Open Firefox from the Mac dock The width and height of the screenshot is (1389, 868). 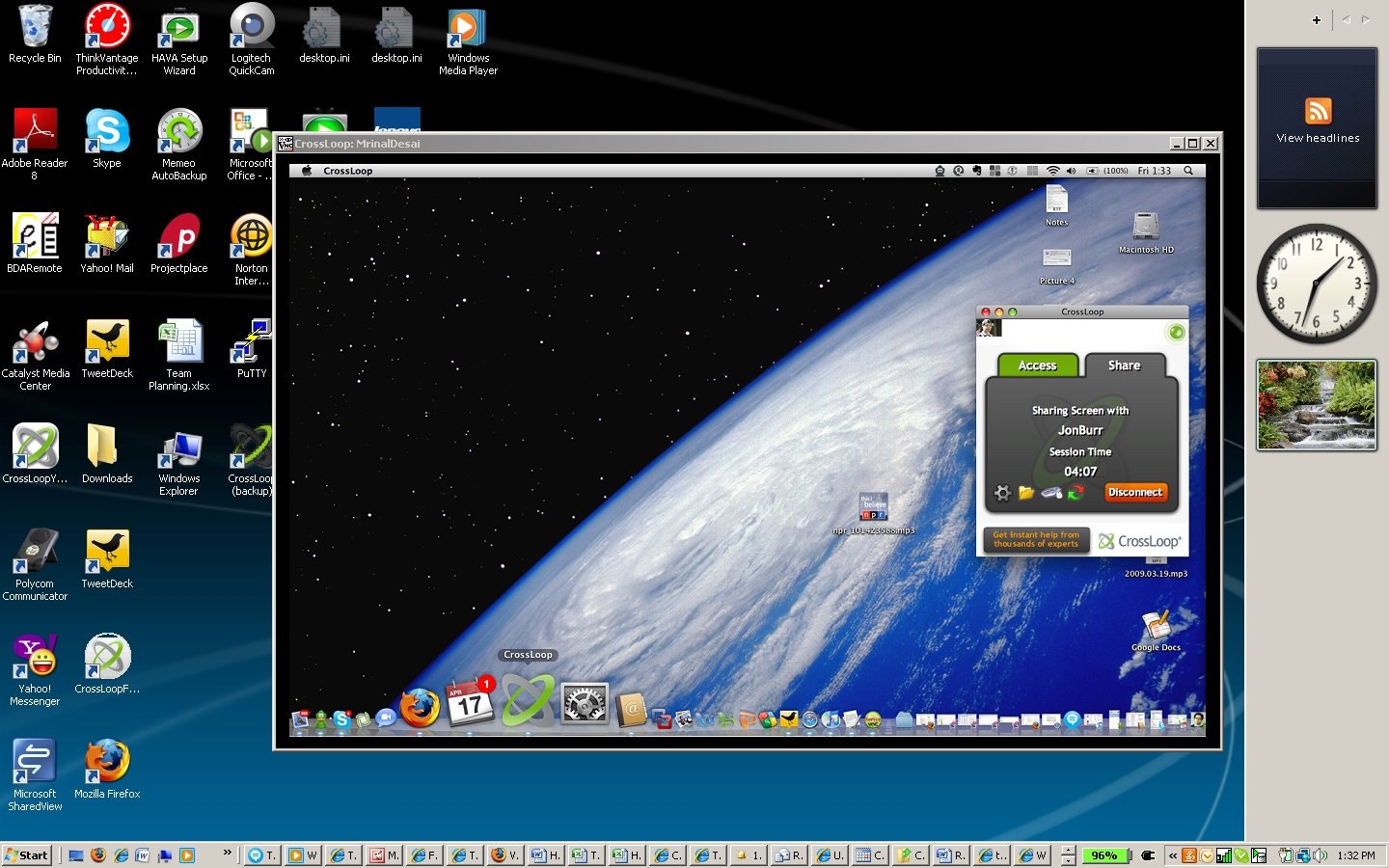420,707
